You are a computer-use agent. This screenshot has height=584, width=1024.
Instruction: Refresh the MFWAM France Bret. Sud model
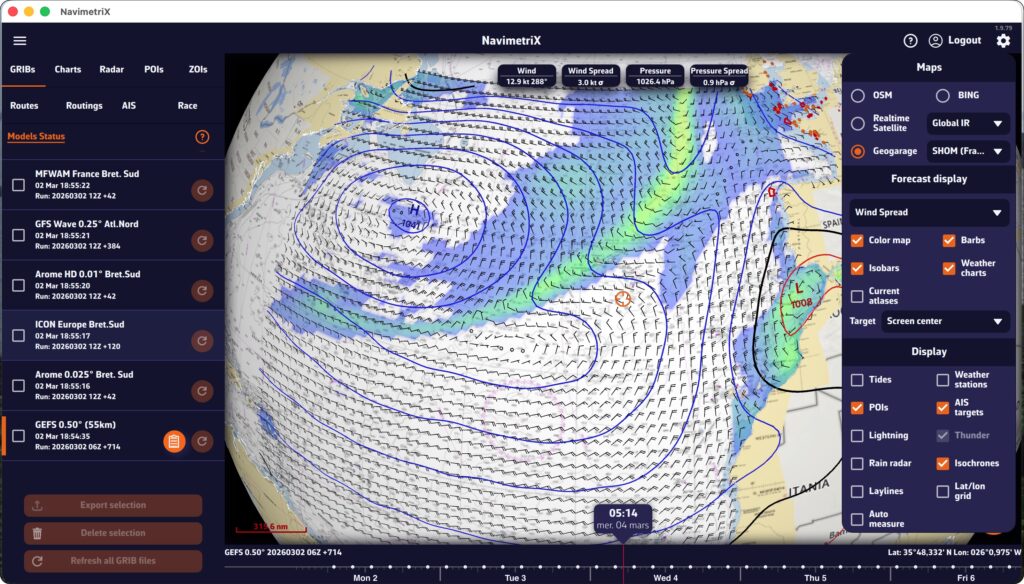tap(202, 190)
